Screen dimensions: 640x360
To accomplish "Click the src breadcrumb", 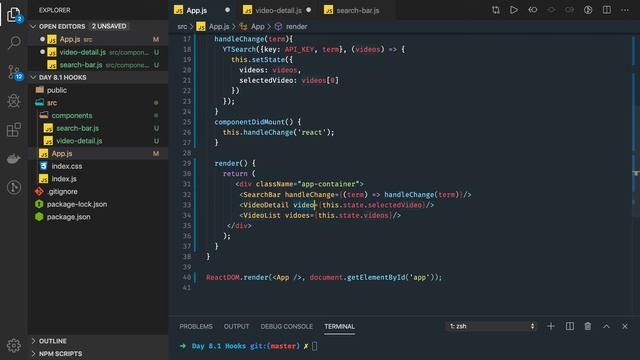I will point(182,27).
